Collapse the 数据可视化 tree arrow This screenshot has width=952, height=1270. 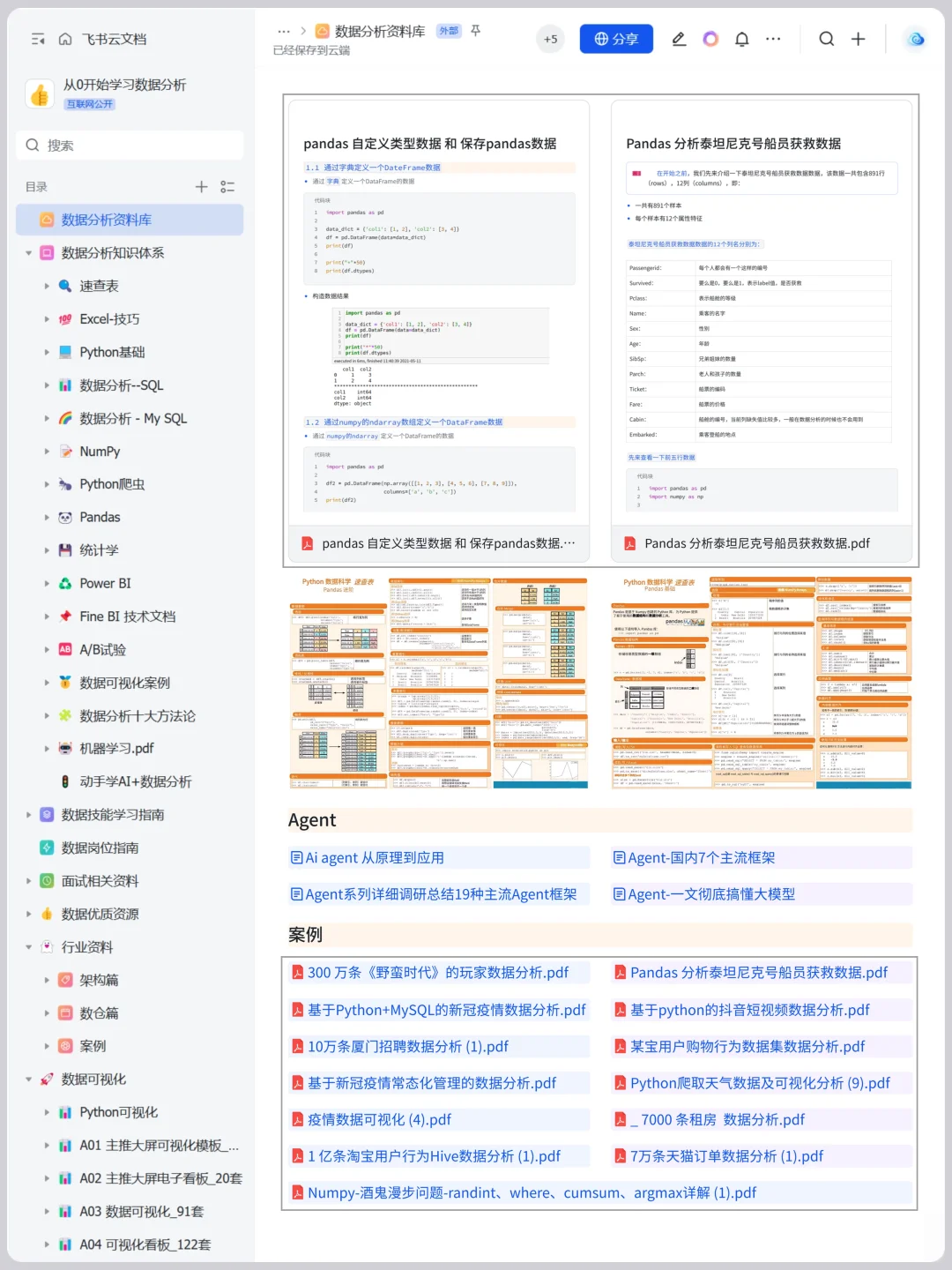point(28,1079)
